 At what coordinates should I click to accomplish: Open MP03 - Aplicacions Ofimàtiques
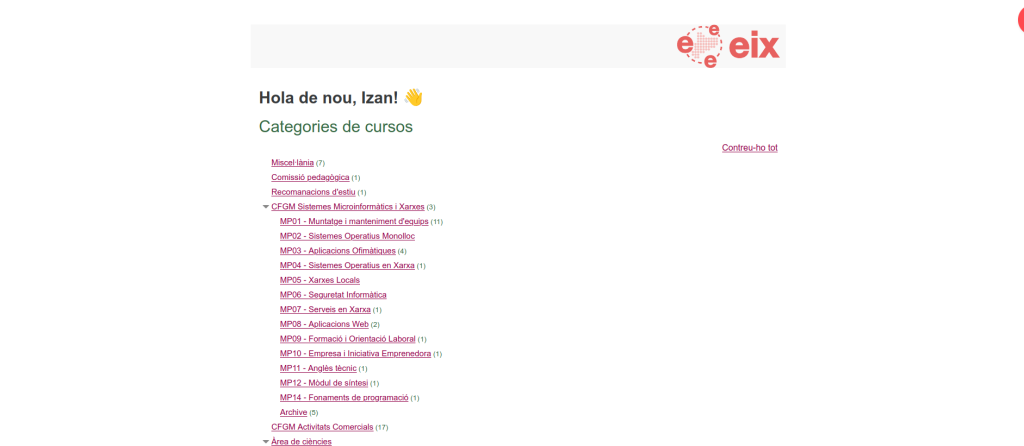337,251
